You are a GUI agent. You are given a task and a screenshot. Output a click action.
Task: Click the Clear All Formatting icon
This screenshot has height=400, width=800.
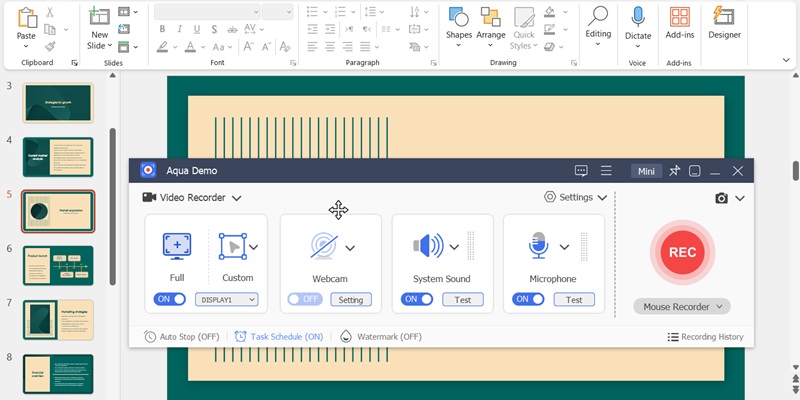coord(285,47)
